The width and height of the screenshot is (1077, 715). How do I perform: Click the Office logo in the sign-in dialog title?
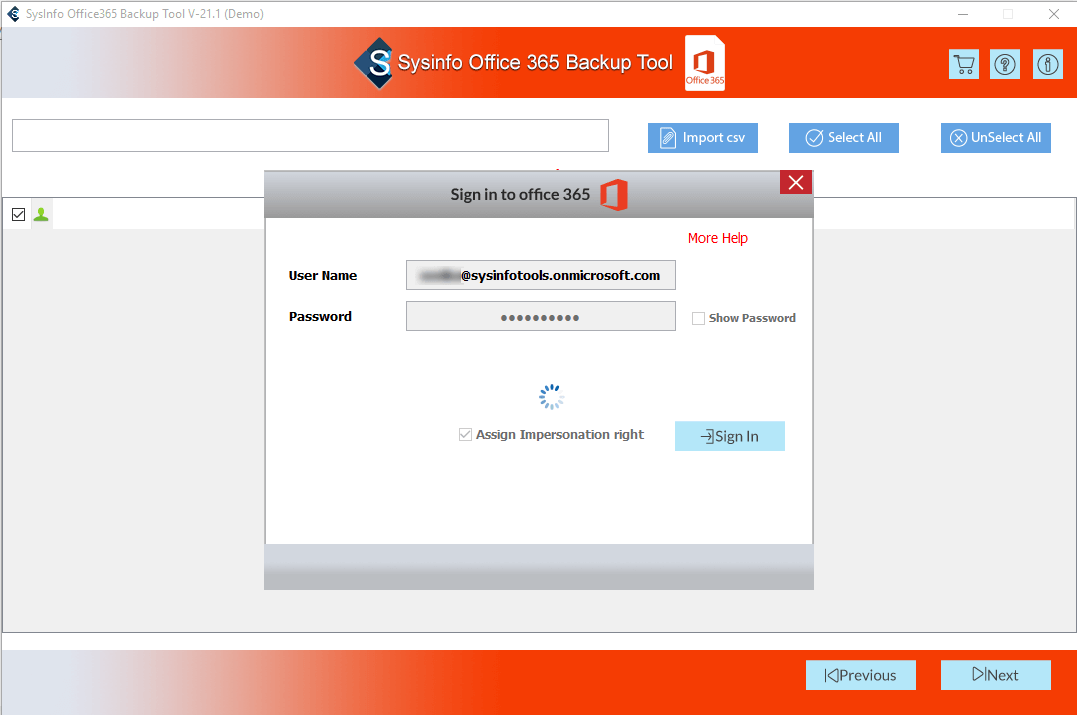tap(614, 195)
